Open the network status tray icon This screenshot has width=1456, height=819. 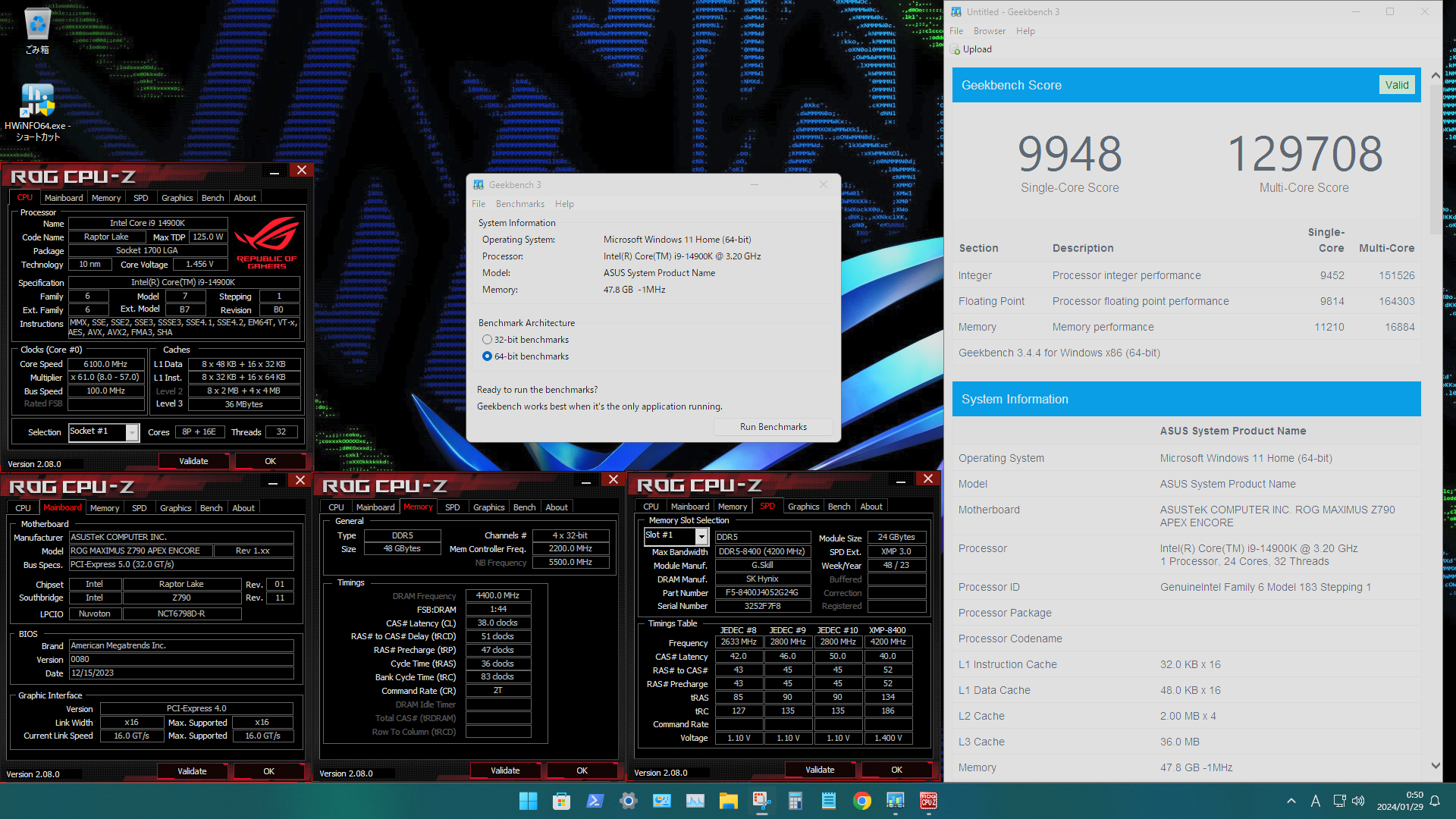[1339, 801]
